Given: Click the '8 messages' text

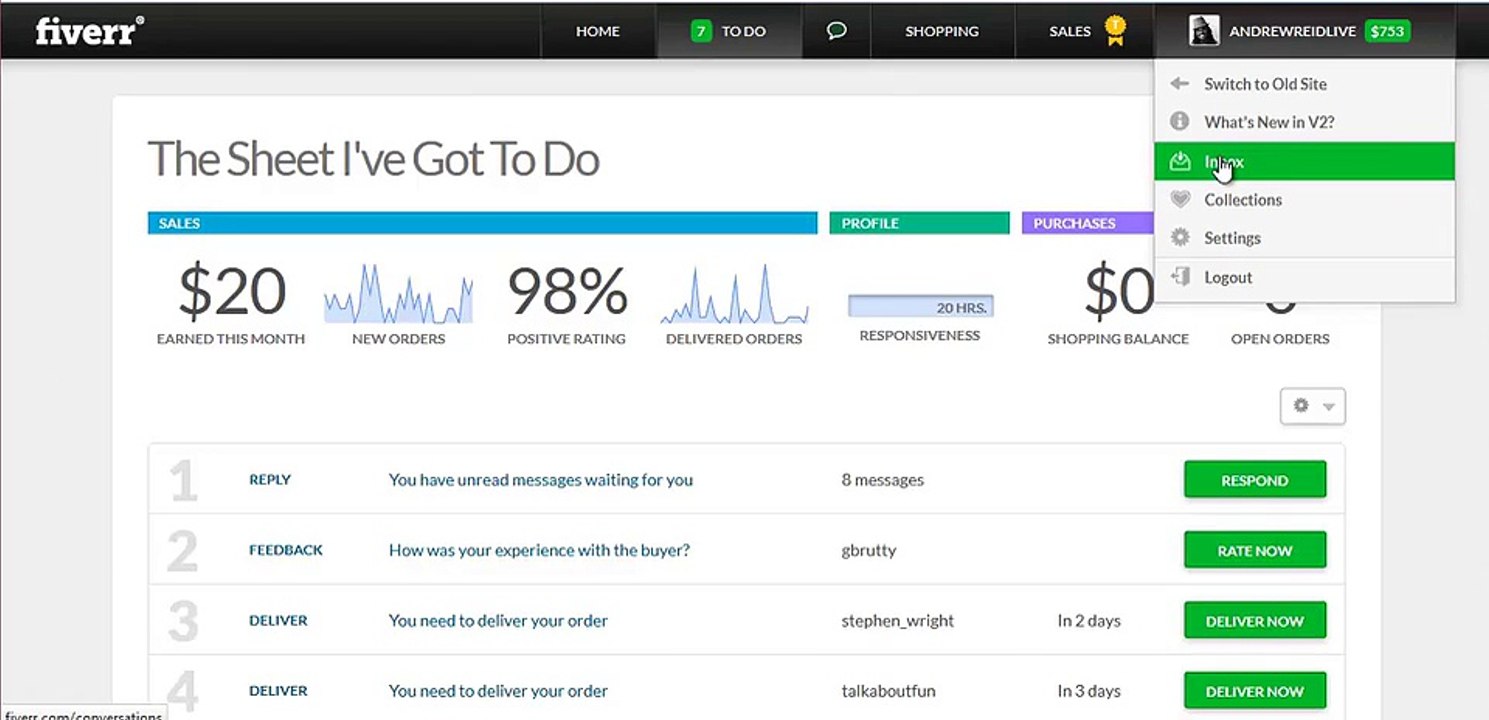Looking at the screenshot, I should click(x=883, y=480).
